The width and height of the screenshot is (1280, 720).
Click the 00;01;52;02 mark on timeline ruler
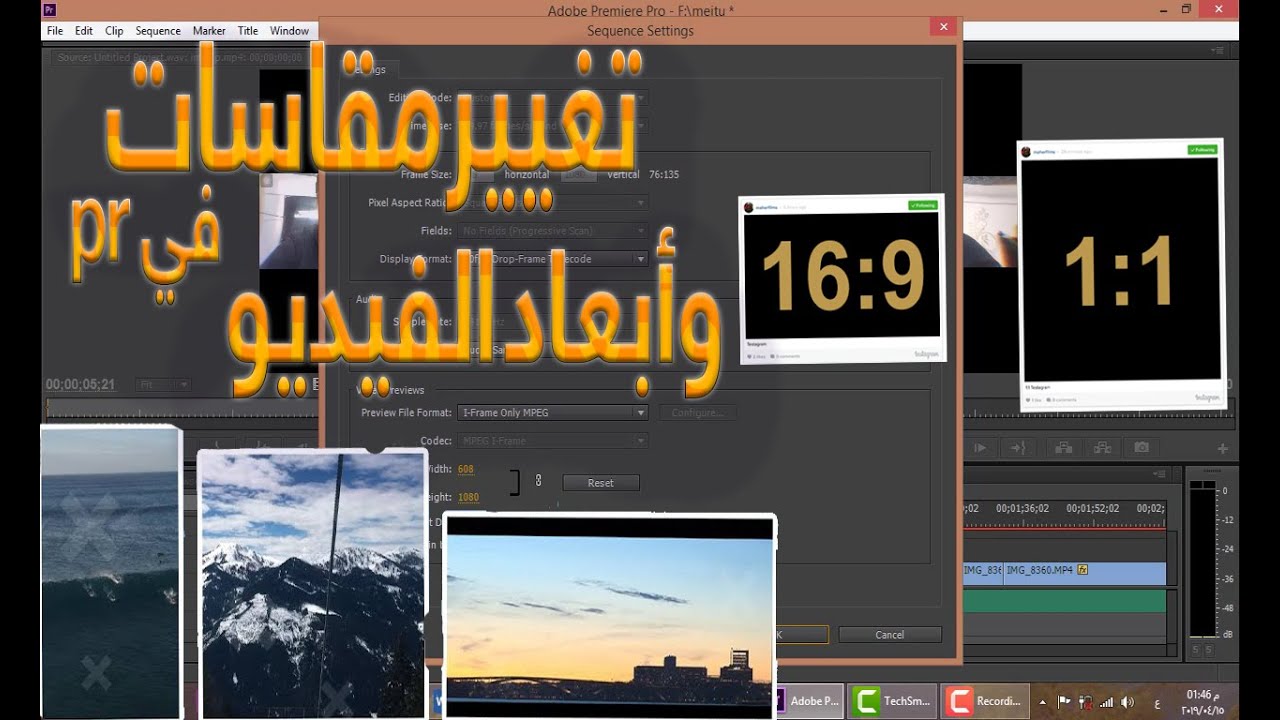coord(1092,509)
